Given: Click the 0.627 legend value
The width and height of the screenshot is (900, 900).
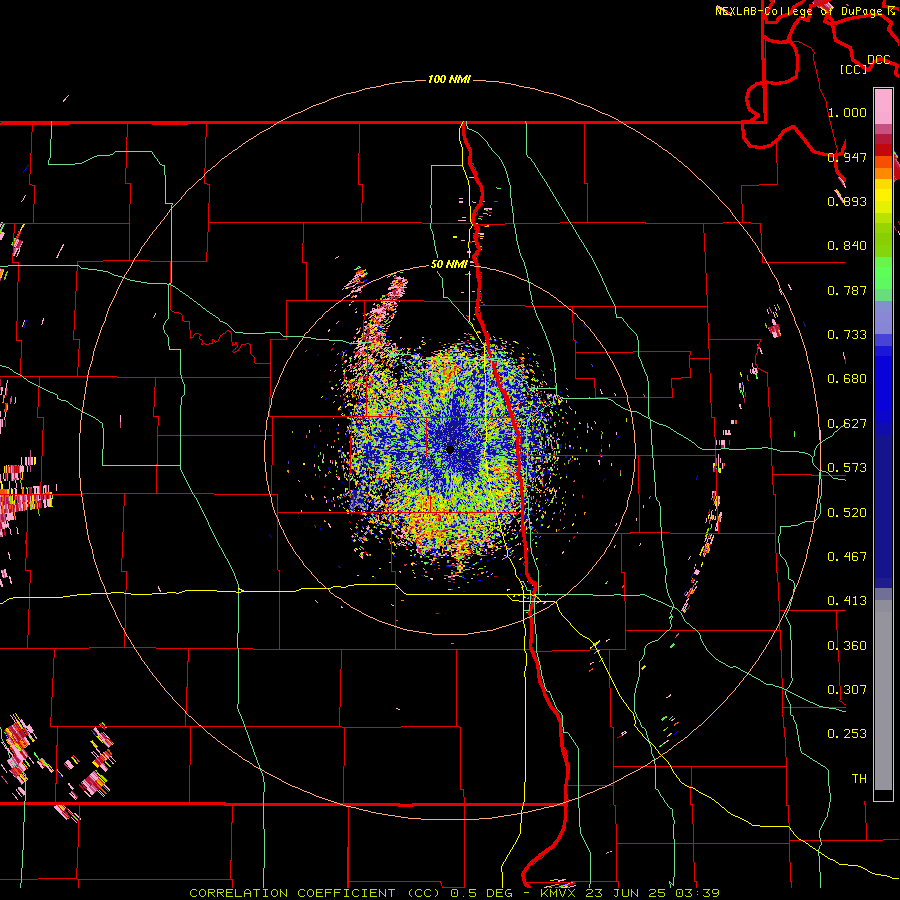Looking at the screenshot, I should pyautogui.click(x=847, y=423).
